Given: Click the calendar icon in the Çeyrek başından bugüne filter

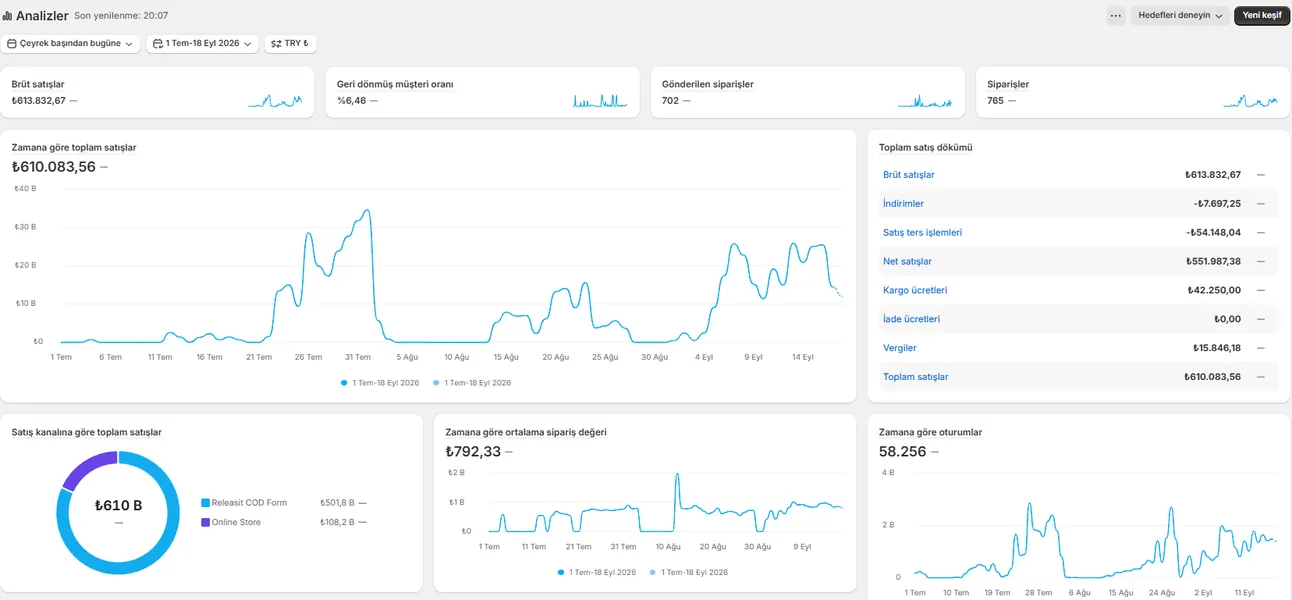Looking at the screenshot, I should [12, 44].
